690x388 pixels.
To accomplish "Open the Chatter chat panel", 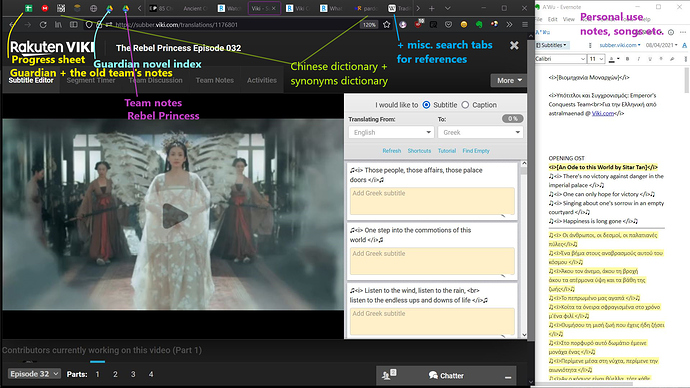I will (446, 375).
